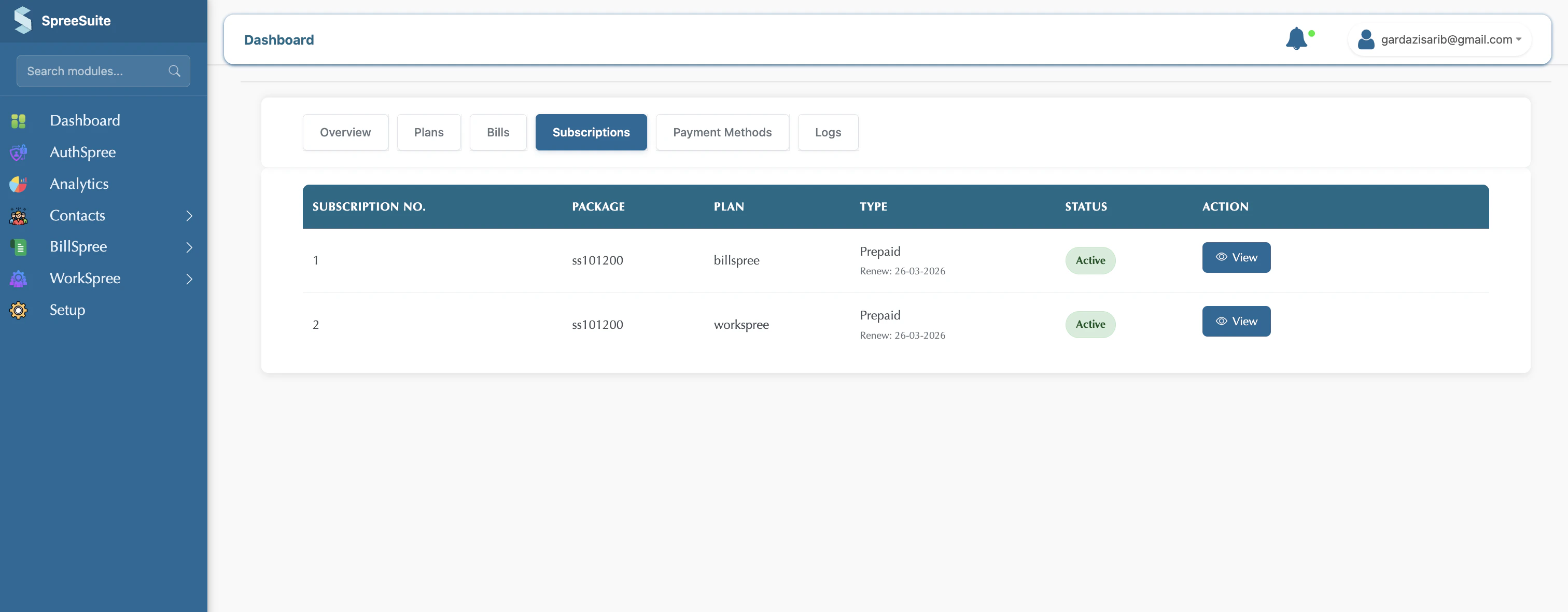
Task: Click the search magnifier icon in sidebar
Action: pyautogui.click(x=174, y=71)
